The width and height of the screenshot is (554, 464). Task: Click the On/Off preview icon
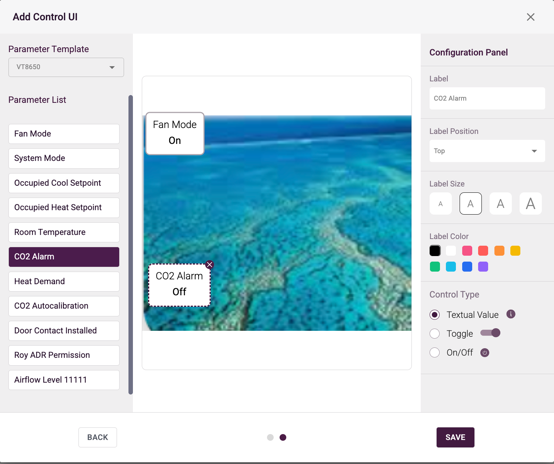485,353
